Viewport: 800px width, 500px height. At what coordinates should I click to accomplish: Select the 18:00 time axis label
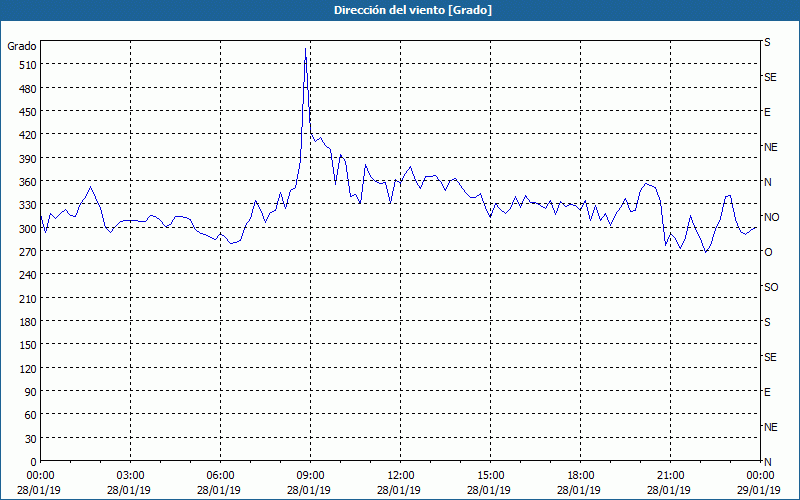[x=580, y=476]
